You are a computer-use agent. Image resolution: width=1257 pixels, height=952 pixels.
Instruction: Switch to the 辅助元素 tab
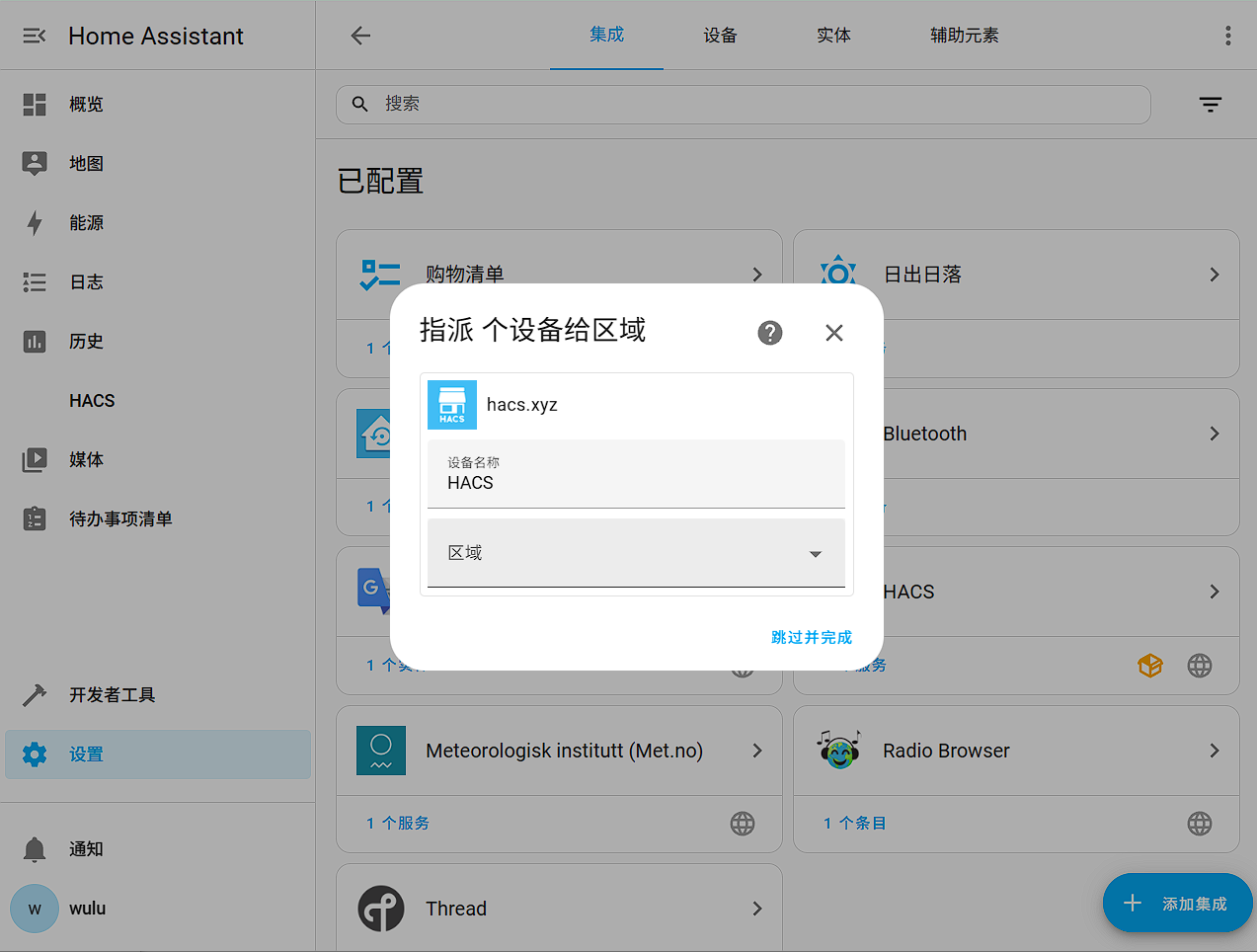[964, 36]
